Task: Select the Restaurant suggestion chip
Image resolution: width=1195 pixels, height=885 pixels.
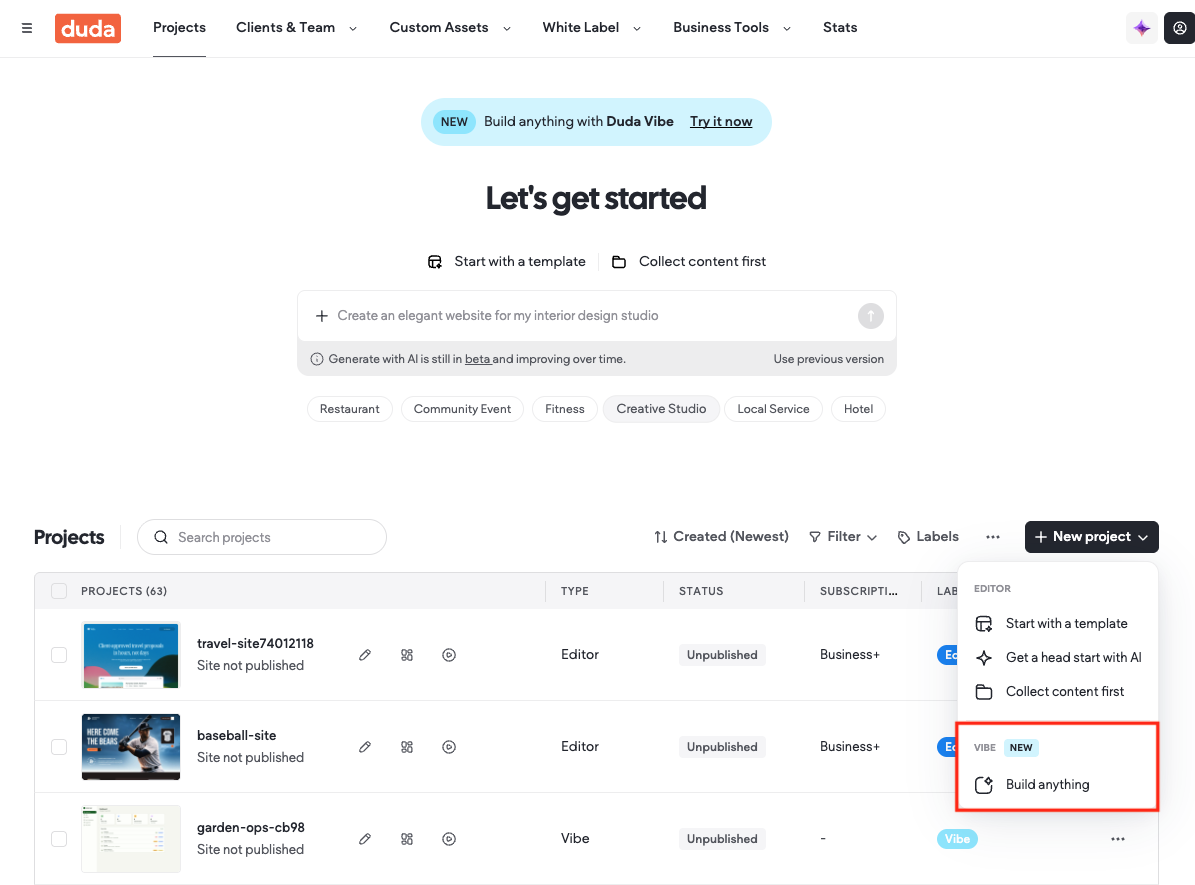Action: pyautogui.click(x=349, y=409)
